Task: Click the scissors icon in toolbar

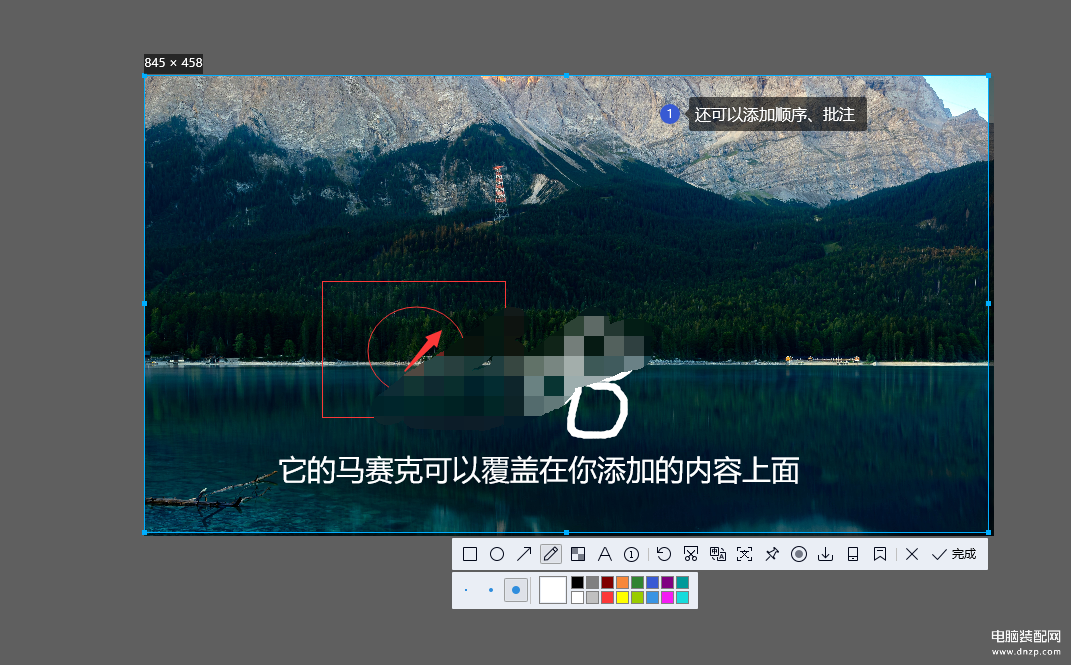Action: click(x=691, y=554)
